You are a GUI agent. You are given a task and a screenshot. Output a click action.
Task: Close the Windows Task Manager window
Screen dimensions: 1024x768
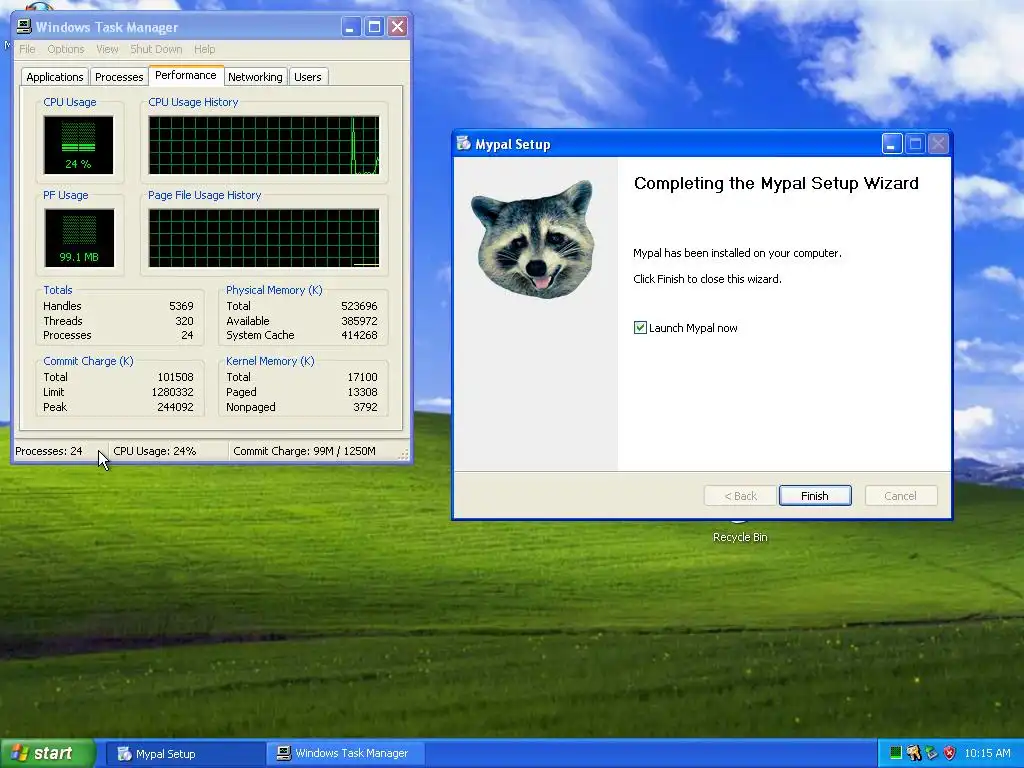click(397, 27)
